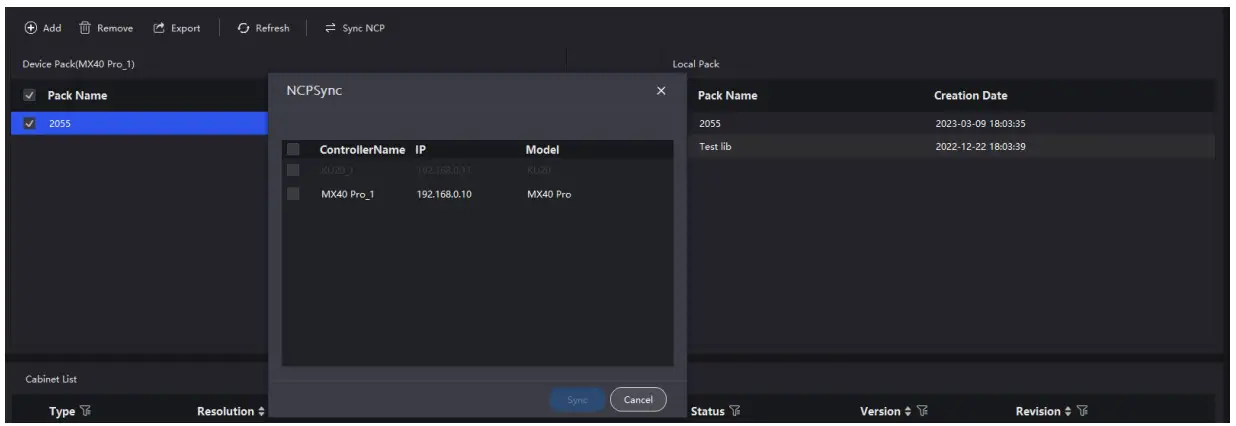Click the Model column header in NCPSync
The width and height of the screenshot is (1236, 426).
pos(541,150)
